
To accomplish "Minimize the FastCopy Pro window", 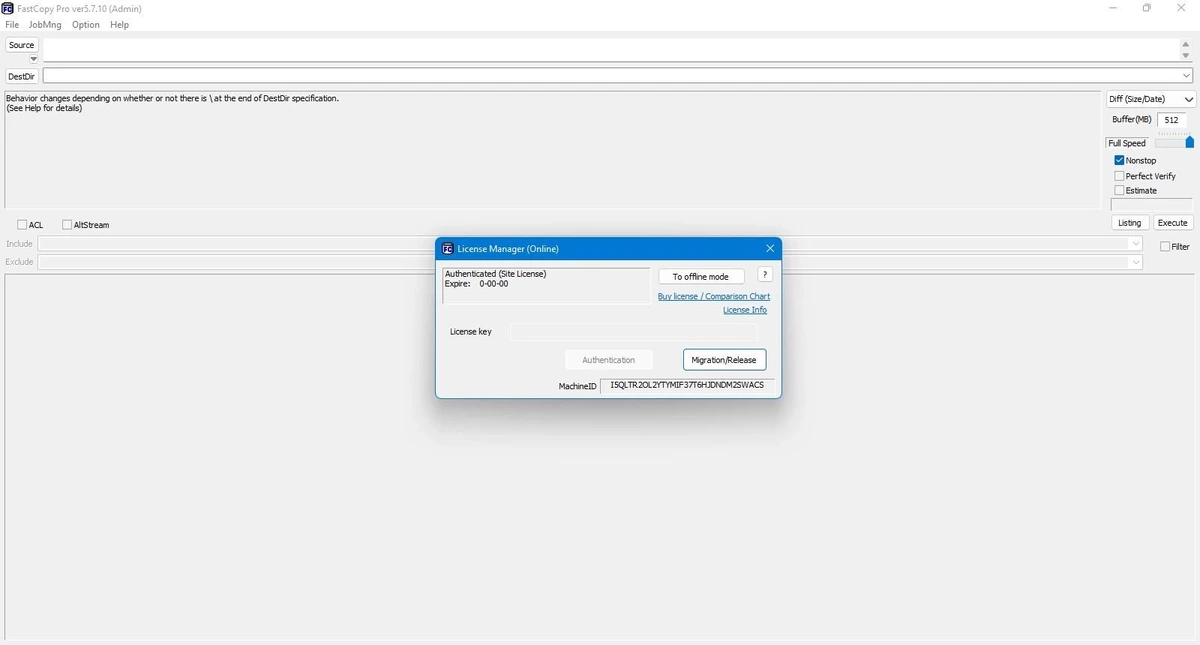I will [x=1113, y=8].
